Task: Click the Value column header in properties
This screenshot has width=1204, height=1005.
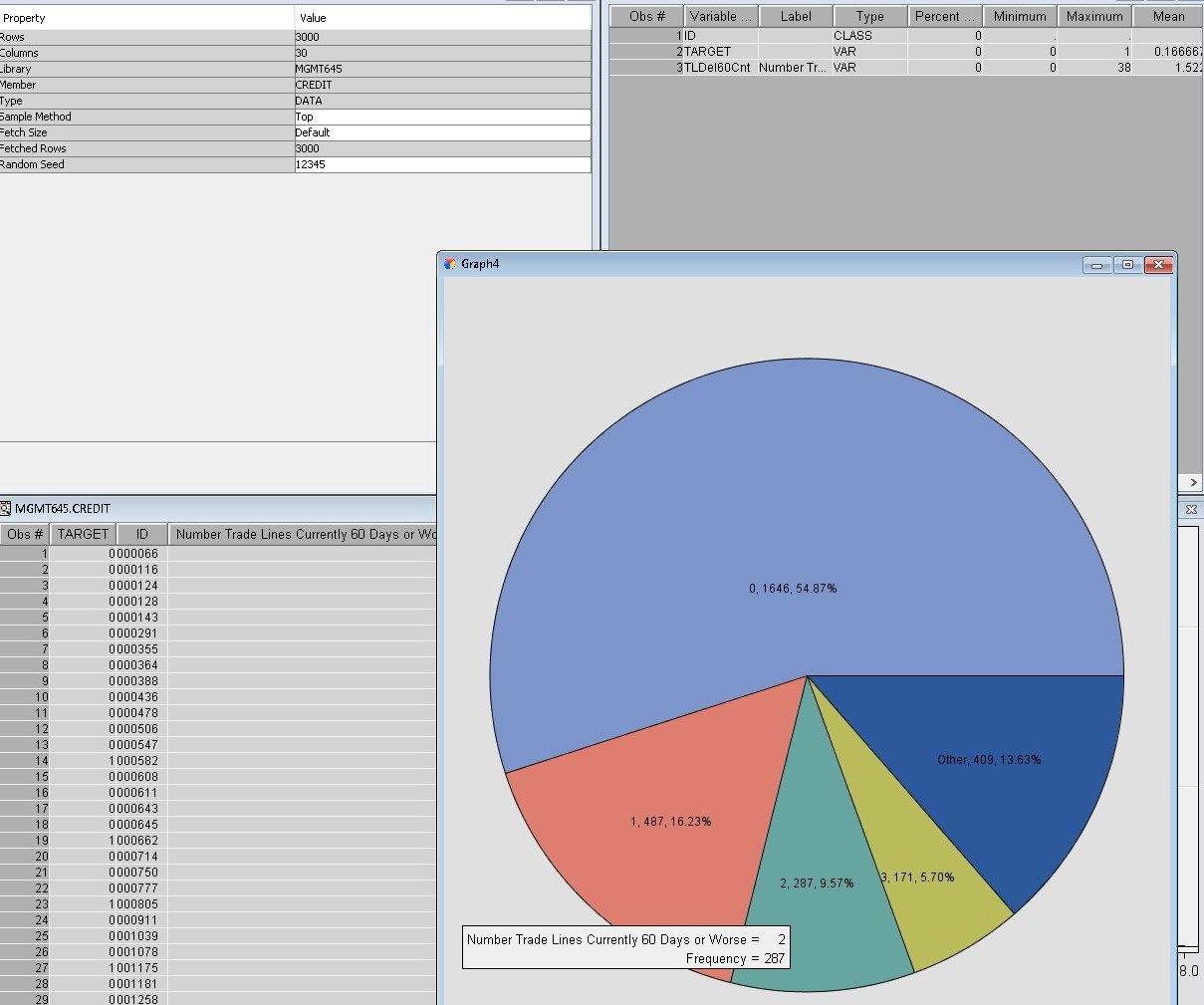Action: pyautogui.click(x=442, y=18)
